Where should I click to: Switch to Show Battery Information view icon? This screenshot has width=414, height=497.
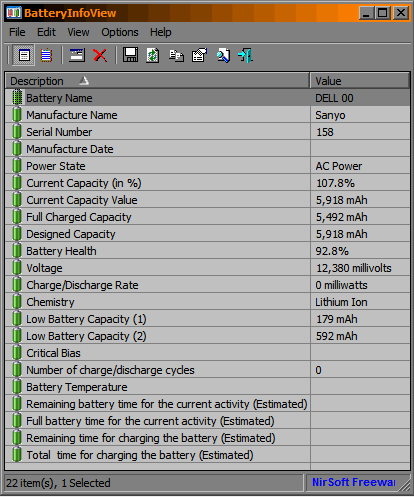24,55
